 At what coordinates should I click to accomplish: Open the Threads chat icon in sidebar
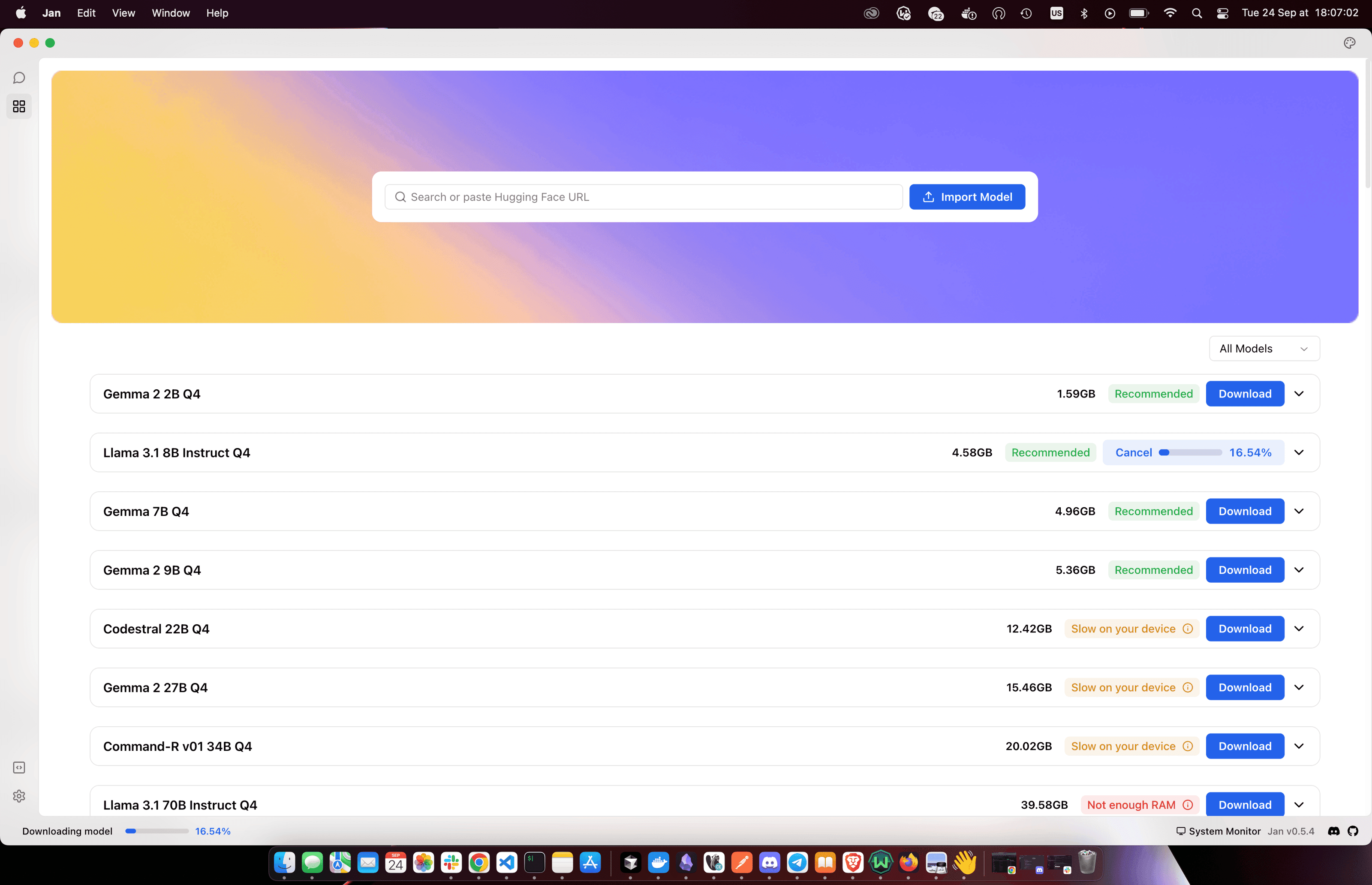pyautogui.click(x=19, y=78)
